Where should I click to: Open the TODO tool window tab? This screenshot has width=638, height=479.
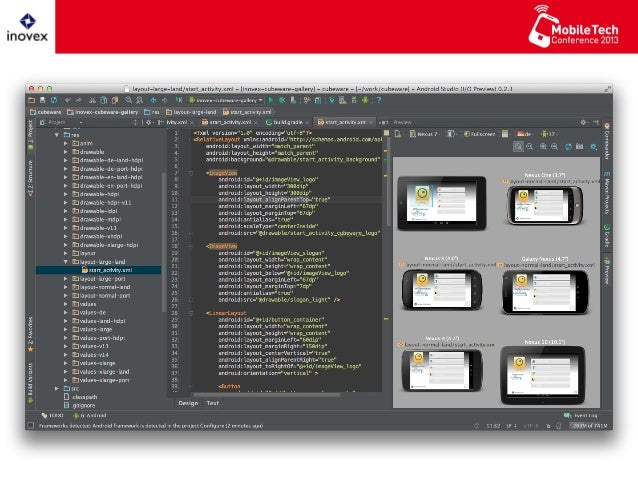[x=52, y=416]
